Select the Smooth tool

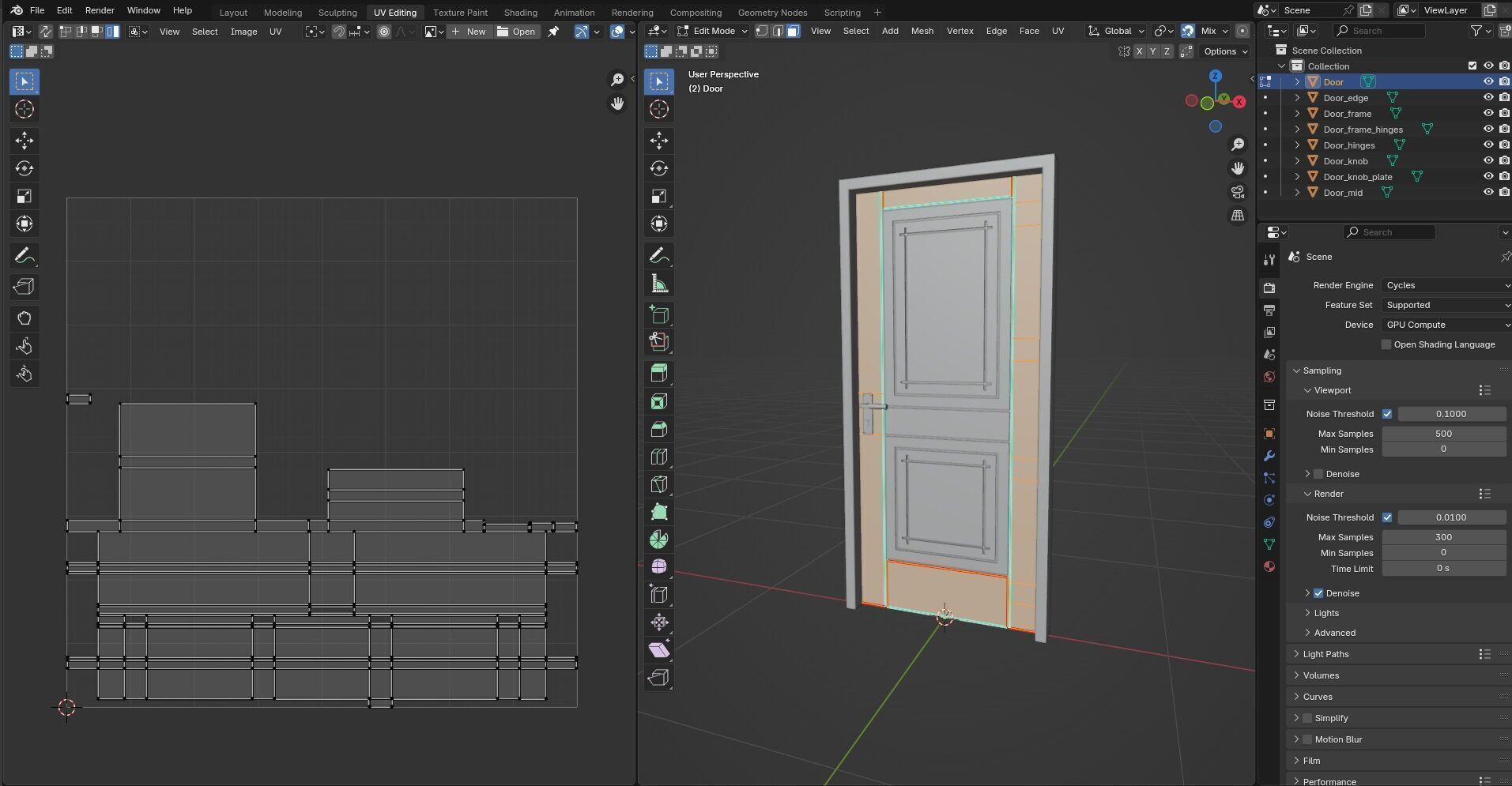point(659,567)
